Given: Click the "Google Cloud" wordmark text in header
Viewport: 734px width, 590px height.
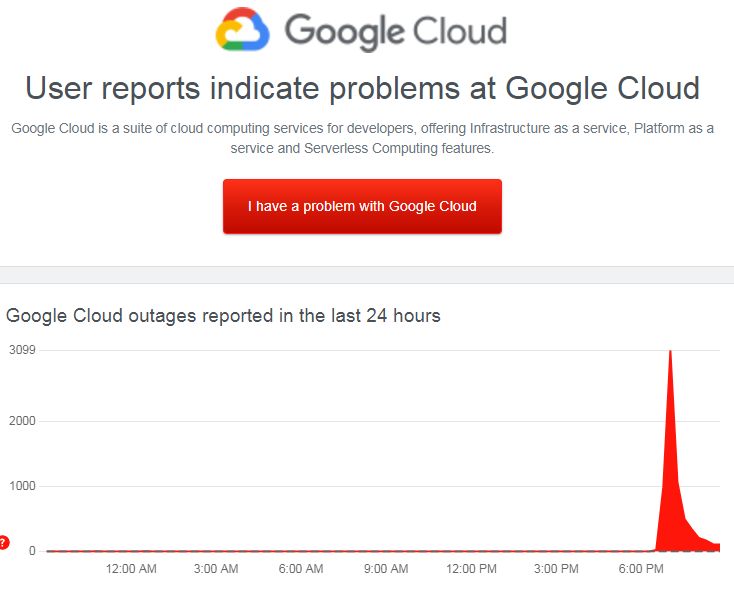Looking at the screenshot, I should coord(395,31).
